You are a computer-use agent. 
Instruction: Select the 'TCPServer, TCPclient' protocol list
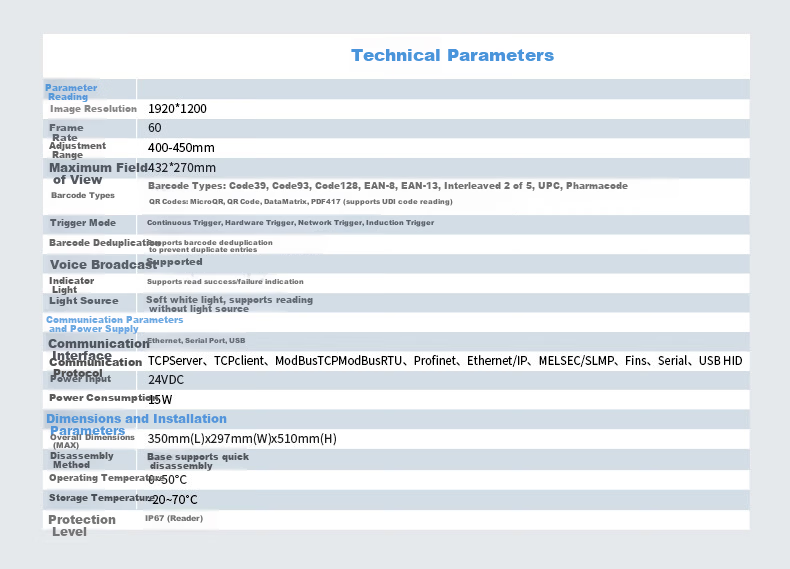[445, 361]
